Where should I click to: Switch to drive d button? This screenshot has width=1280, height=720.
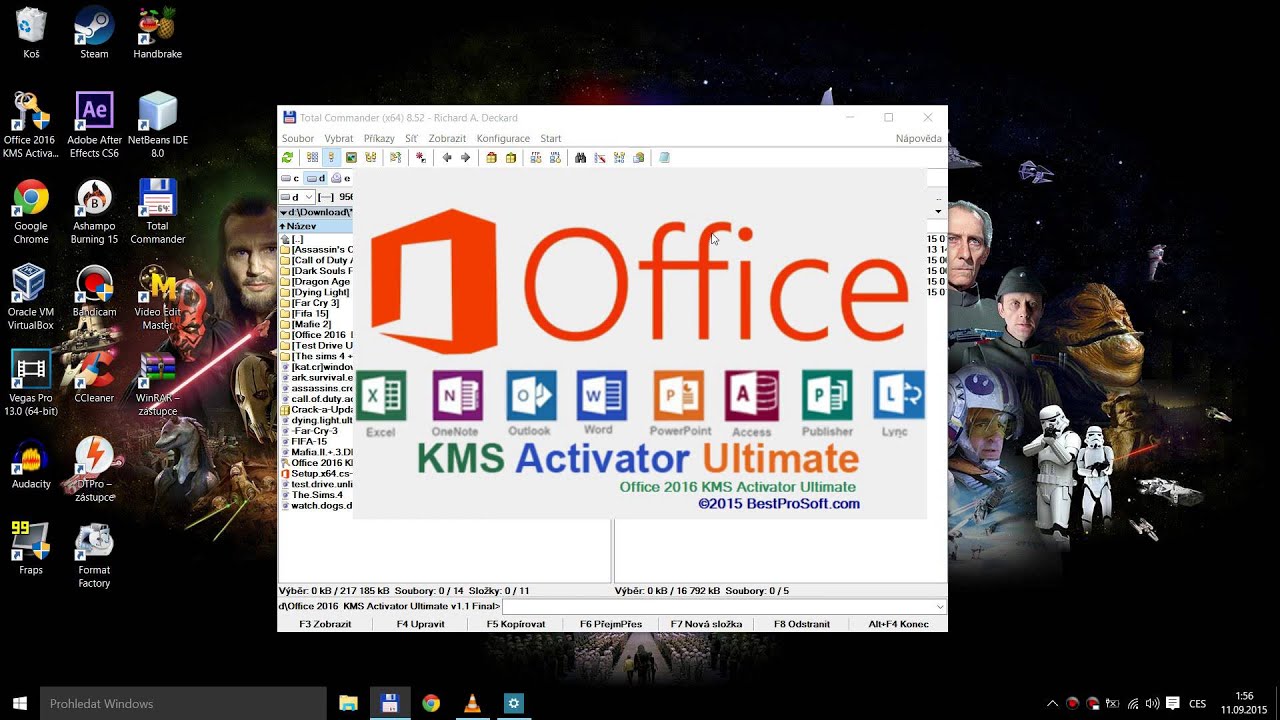click(316, 178)
